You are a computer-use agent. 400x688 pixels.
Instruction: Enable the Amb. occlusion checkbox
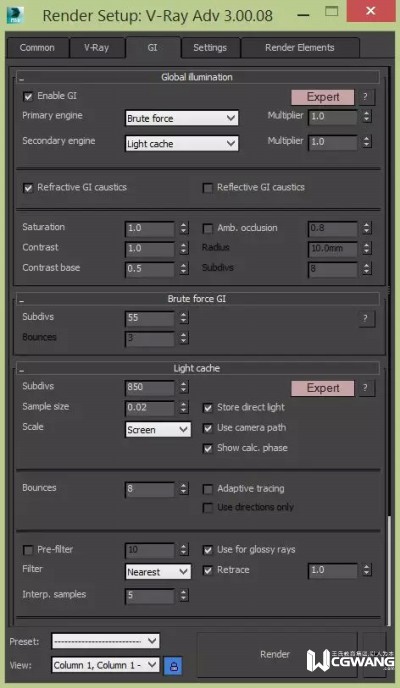207,229
